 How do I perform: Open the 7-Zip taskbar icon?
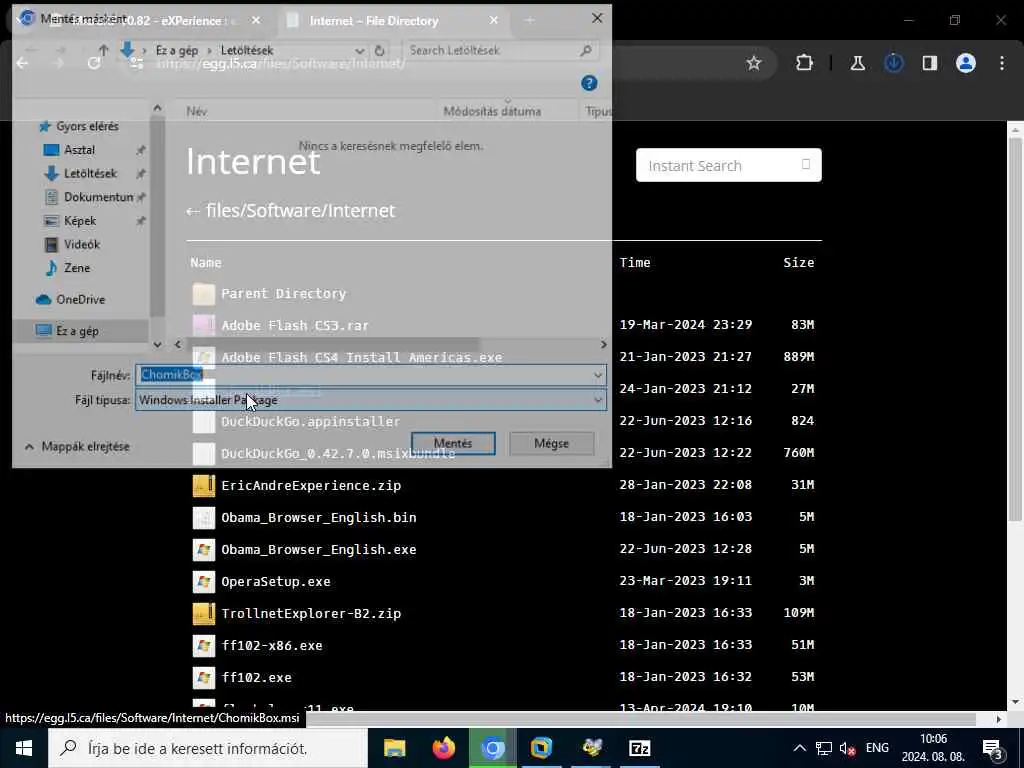639,748
